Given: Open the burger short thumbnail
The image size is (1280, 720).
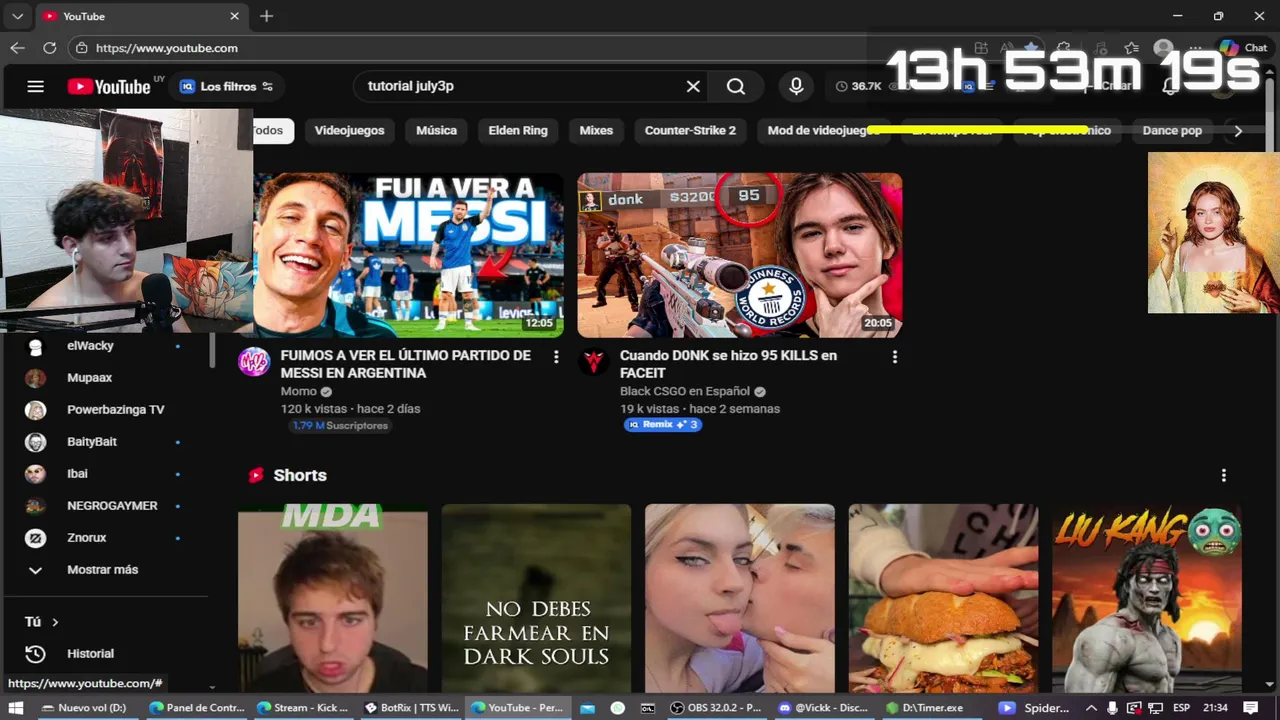Looking at the screenshot, I should (943, 598).
